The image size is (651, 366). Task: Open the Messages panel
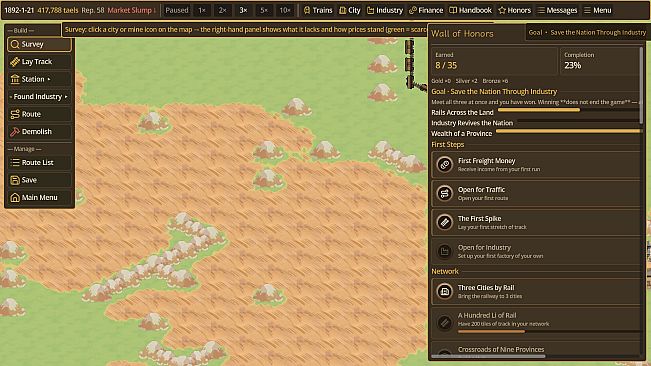pyautogui.click(x=558, y=10)
